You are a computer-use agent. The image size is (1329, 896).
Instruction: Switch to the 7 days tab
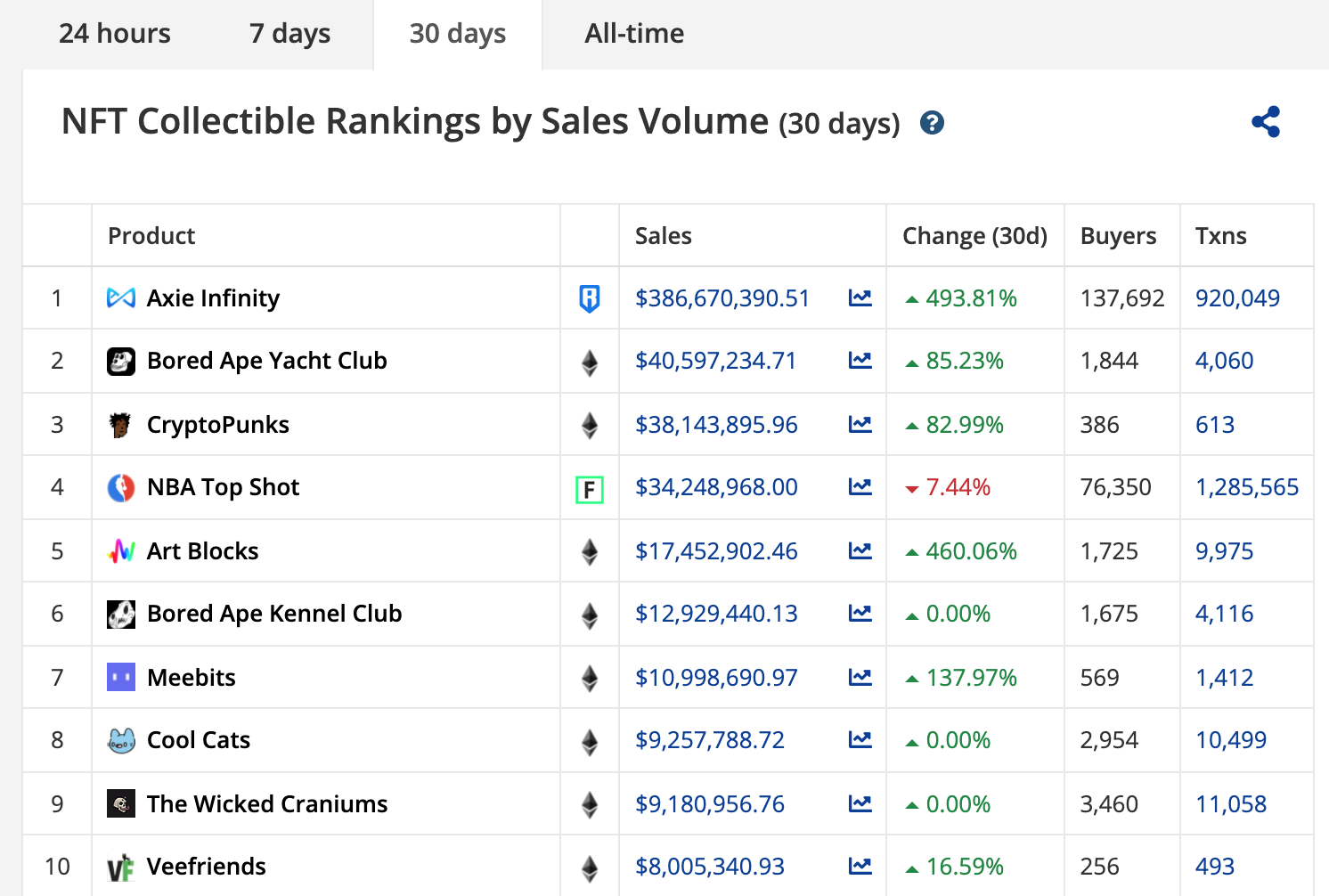289,34
